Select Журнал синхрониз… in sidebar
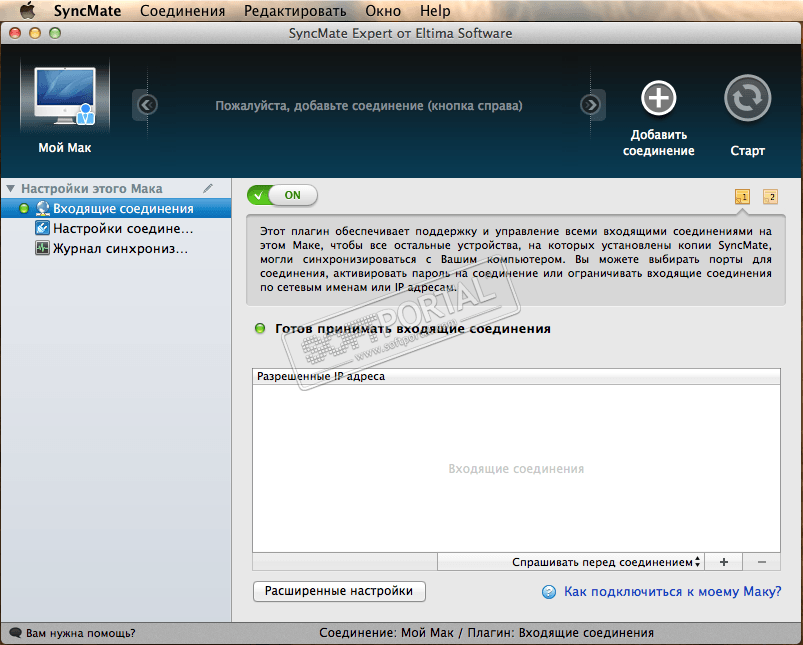 click(x=116, y=248)
